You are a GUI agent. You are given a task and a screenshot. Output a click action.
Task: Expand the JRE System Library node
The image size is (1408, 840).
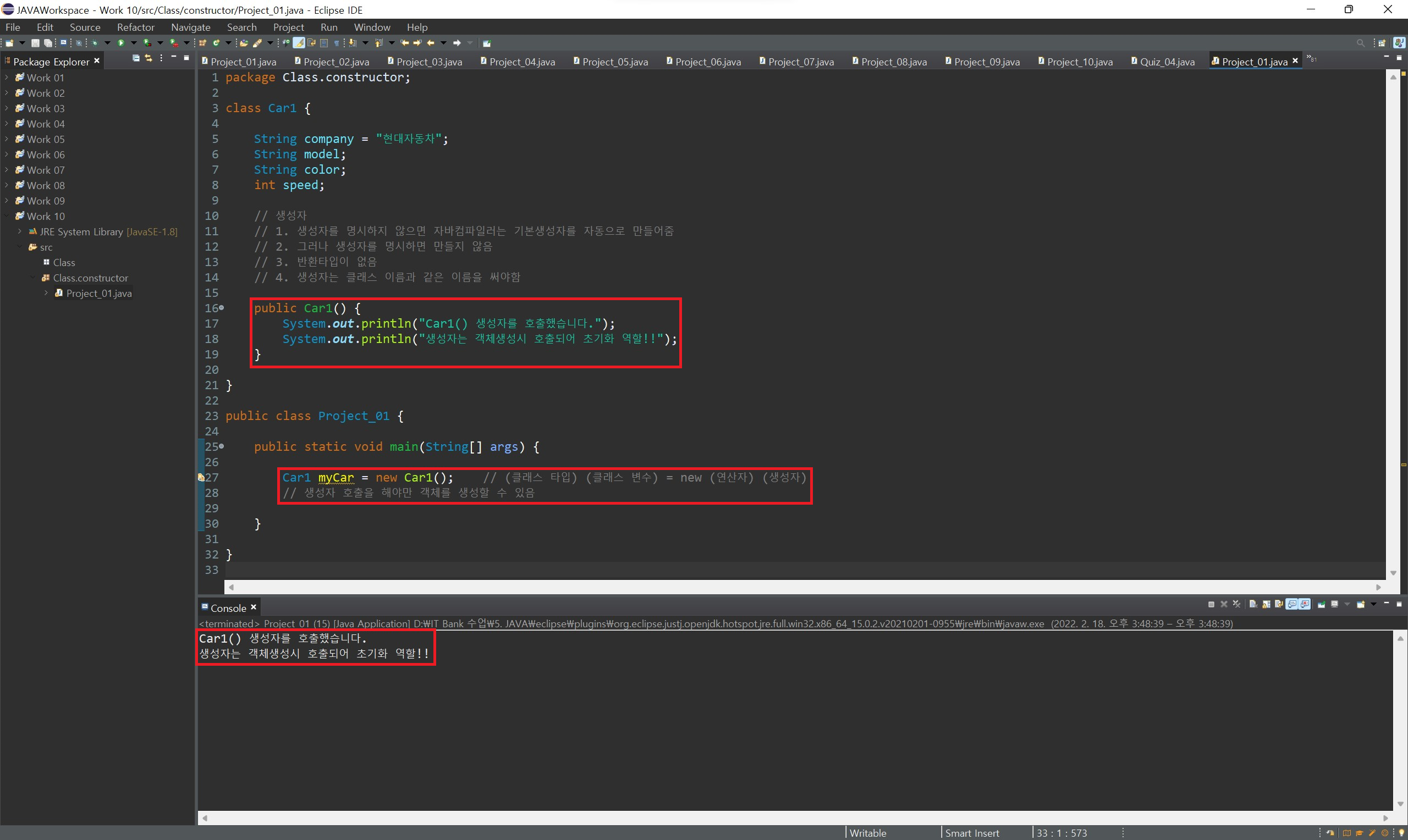tap(20, 231)
